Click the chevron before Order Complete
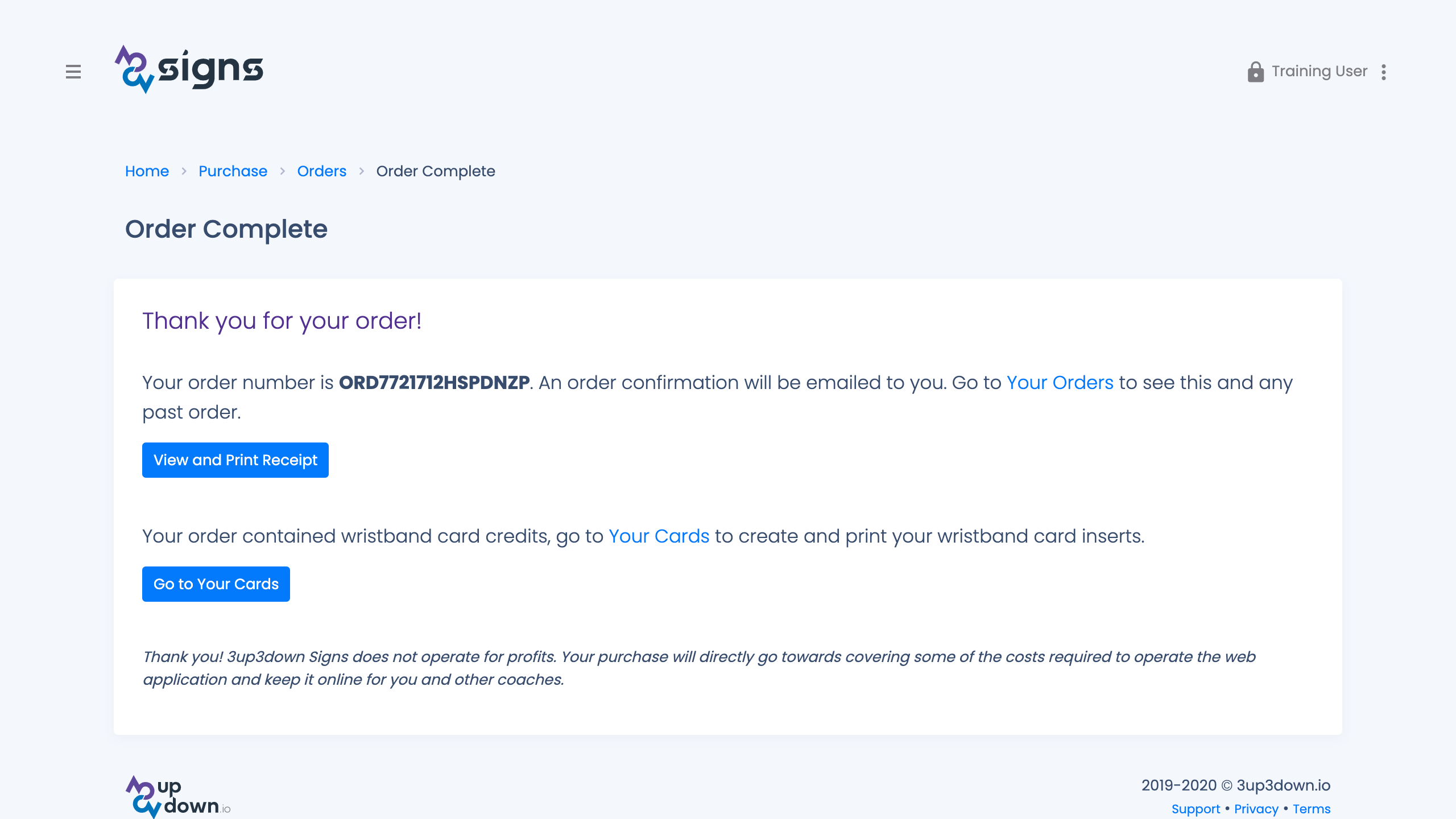 coord(362,171)
